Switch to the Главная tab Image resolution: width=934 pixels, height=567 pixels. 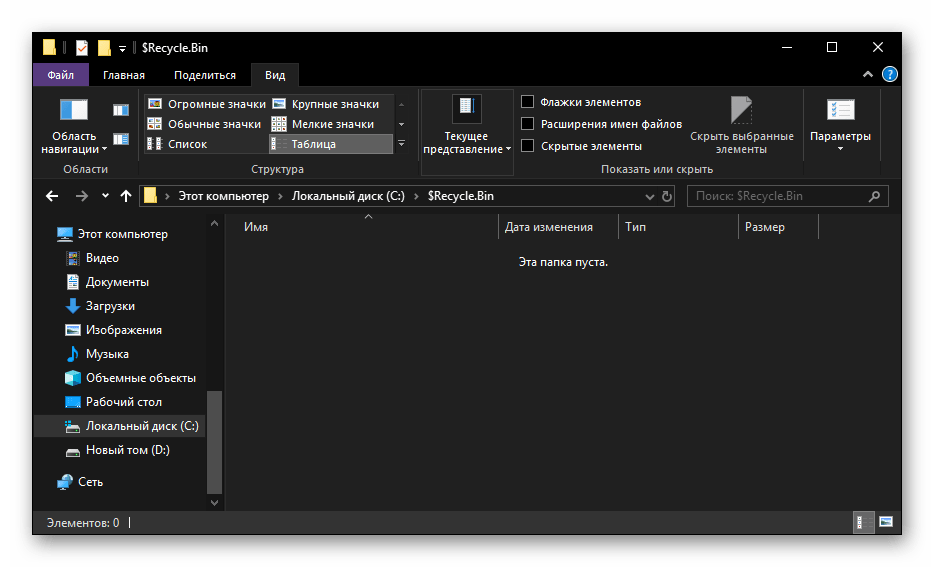pos(124,75)
